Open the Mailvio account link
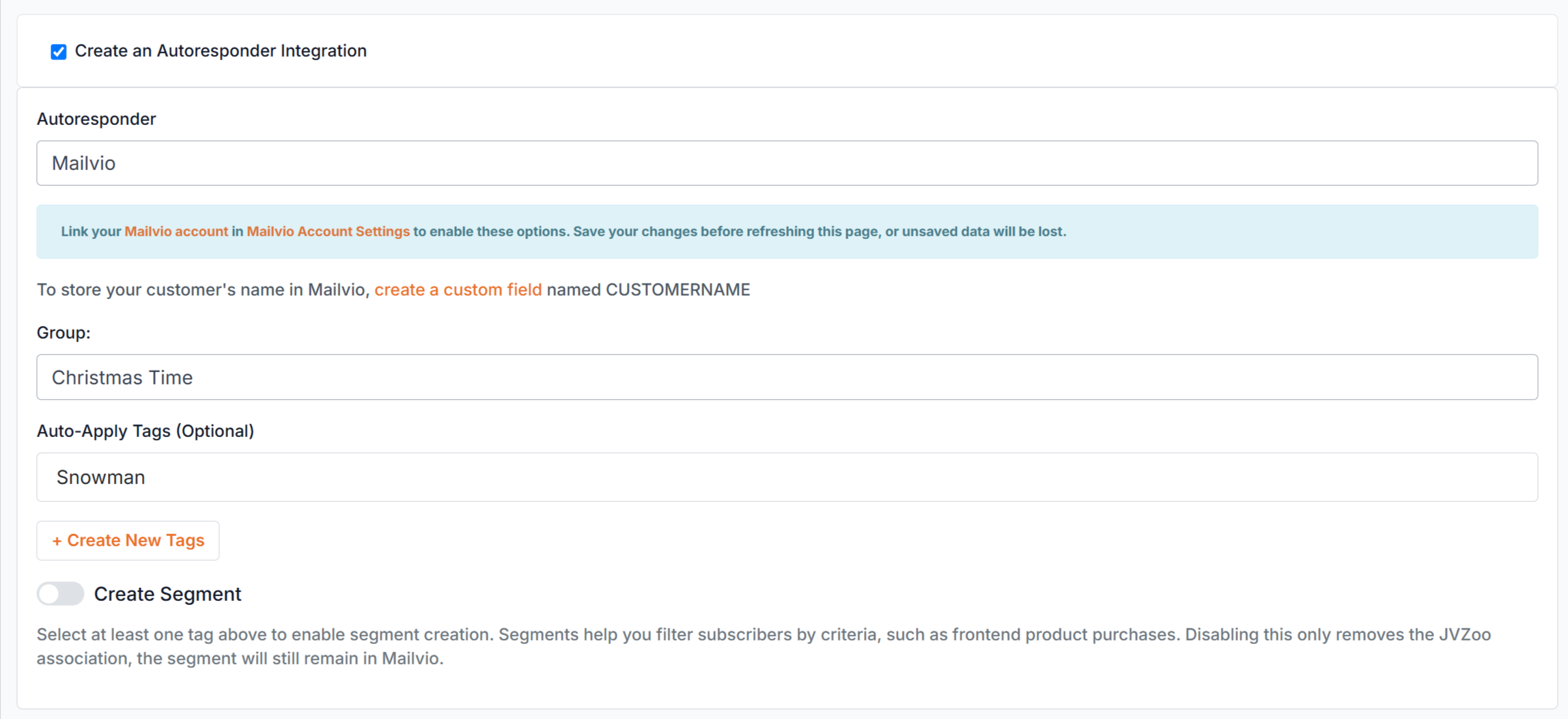Image resolution: width=1568 pixels, height=719 pixels. coord(176,231)
